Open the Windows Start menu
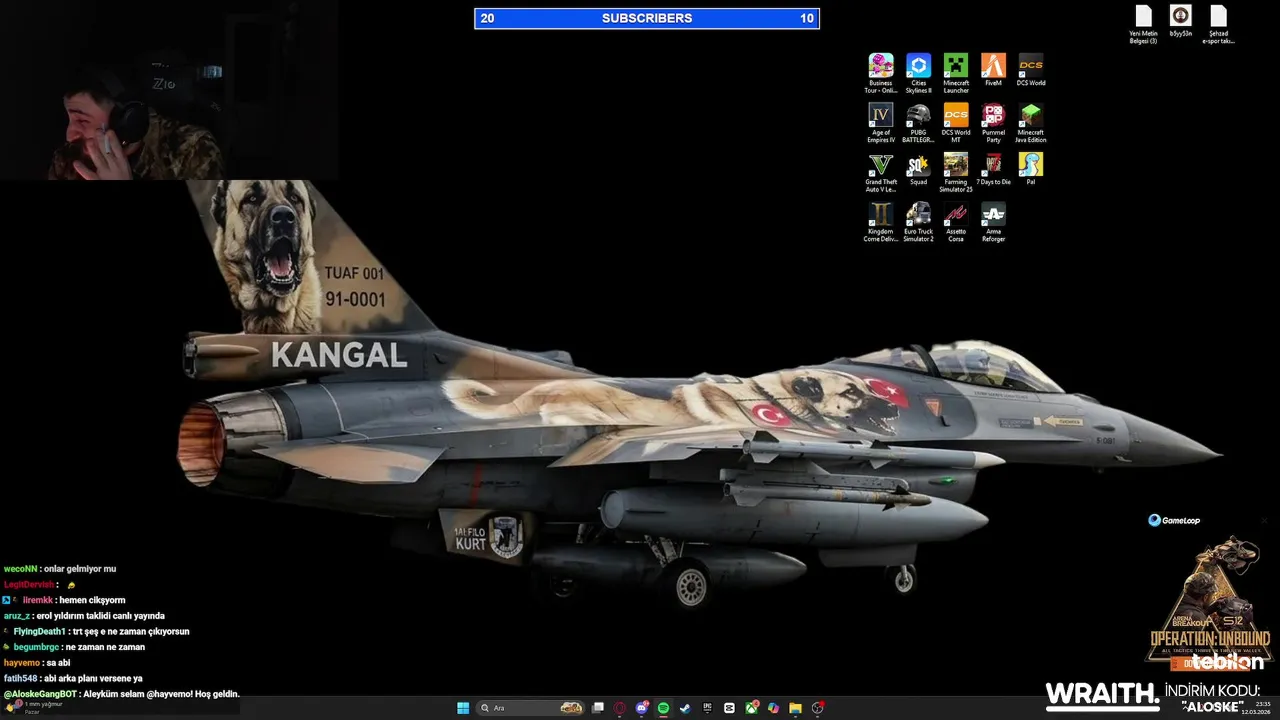 tap(463, 708)
